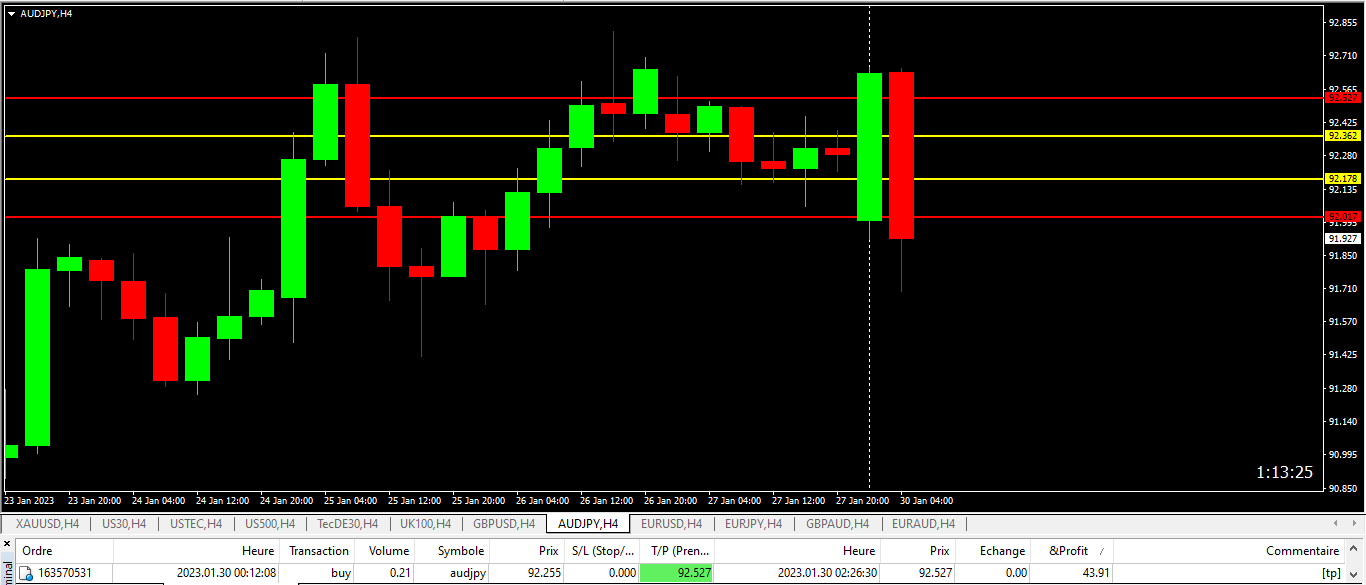Click the stop loss value 0.000

pos(621,573)
